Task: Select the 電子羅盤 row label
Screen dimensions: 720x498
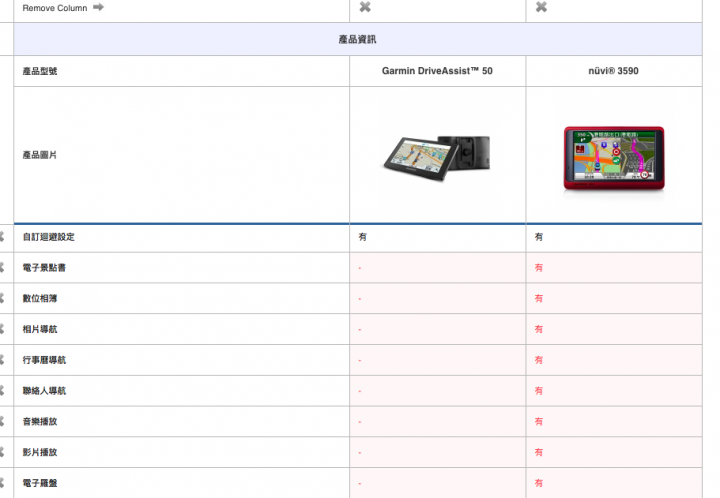Action: pos(40,483)
